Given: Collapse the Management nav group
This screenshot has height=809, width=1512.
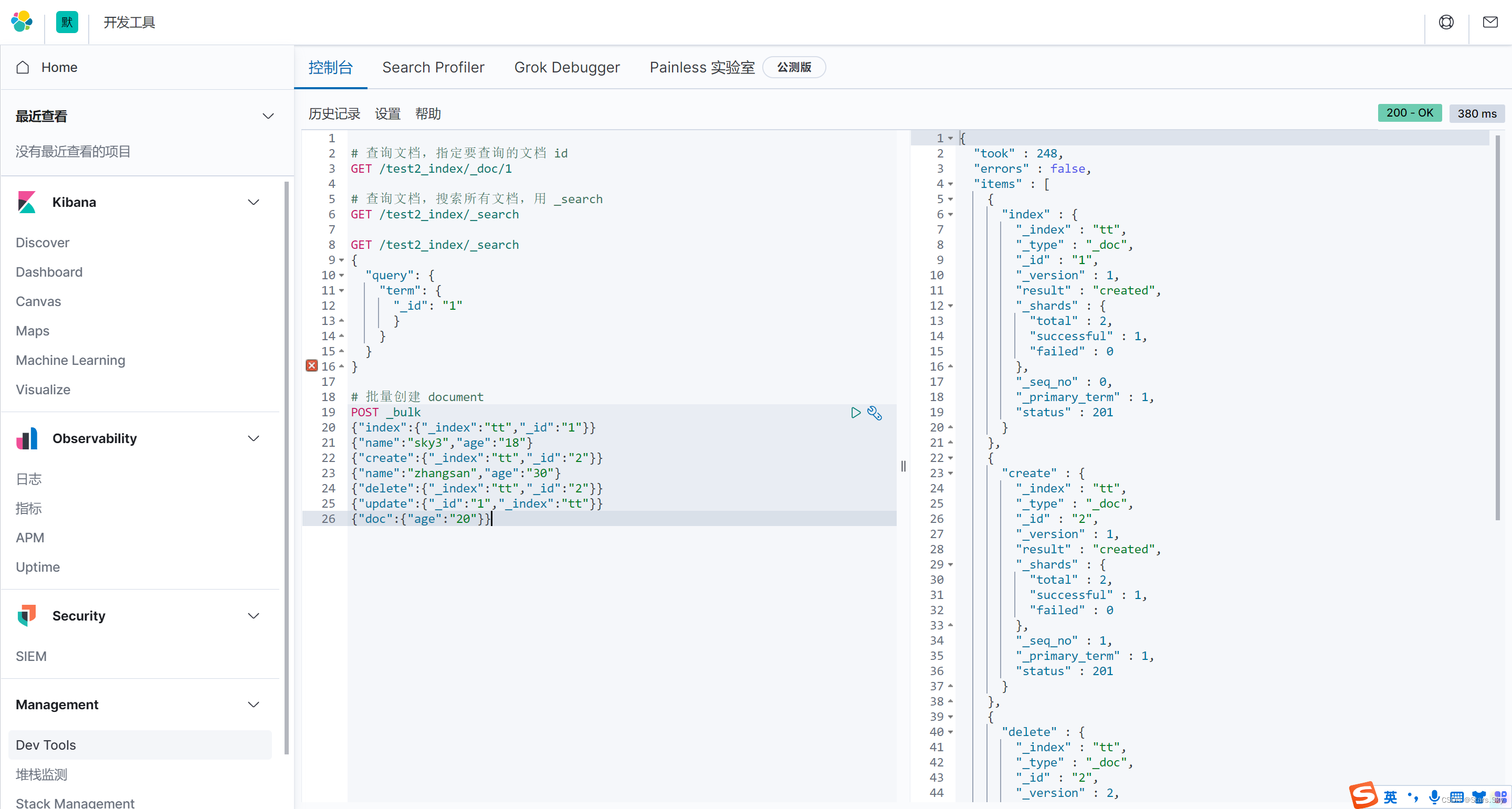Looking at the screenshot, I should pyautogui.click(x=254, y=705).
